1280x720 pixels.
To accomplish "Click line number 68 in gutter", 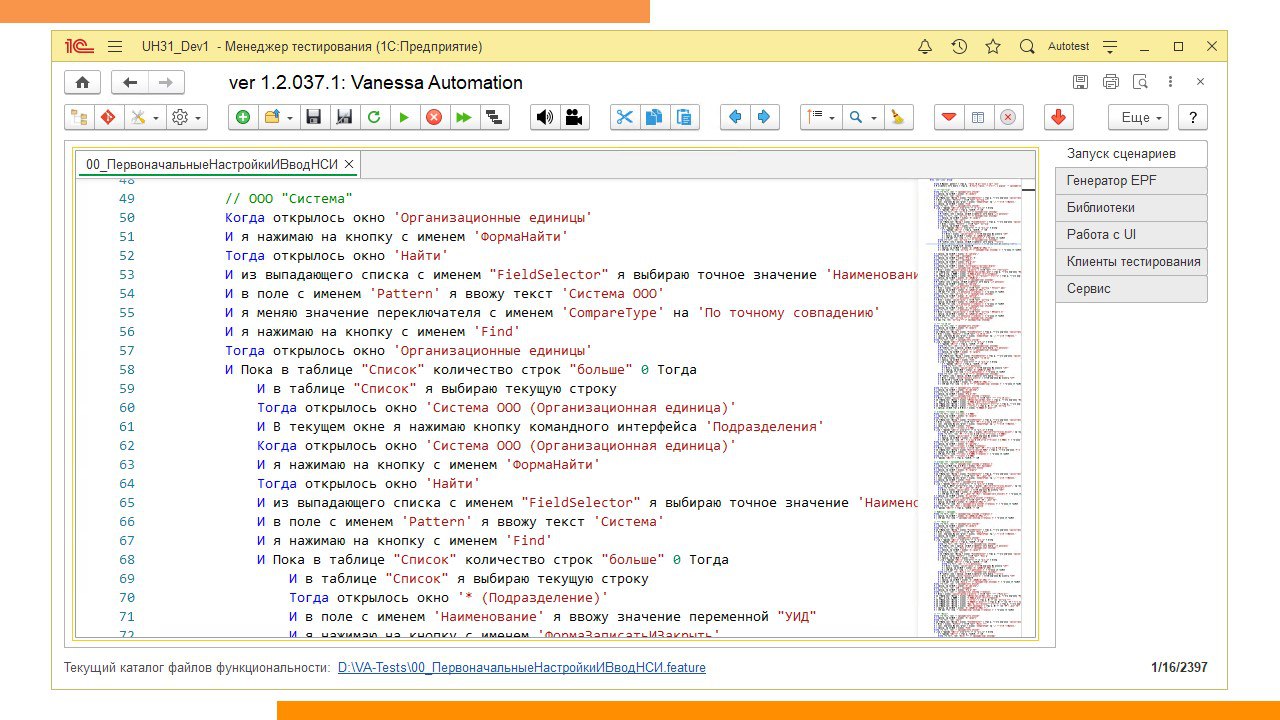I will click(126, 560).
